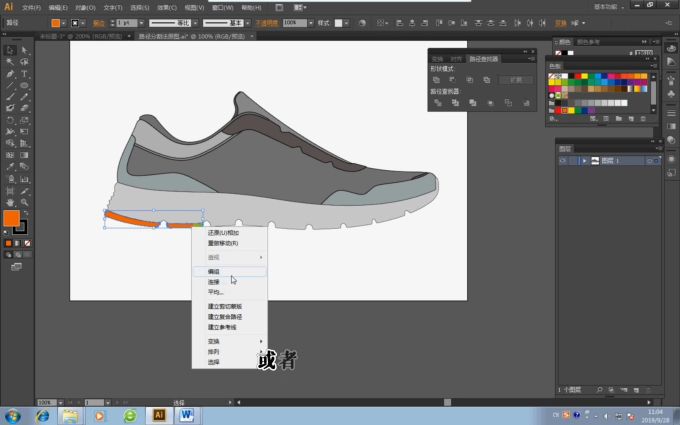This screenshot has width=680, height=425.
Task: Select the Lasso tool
Action: [x=24, y=62]
